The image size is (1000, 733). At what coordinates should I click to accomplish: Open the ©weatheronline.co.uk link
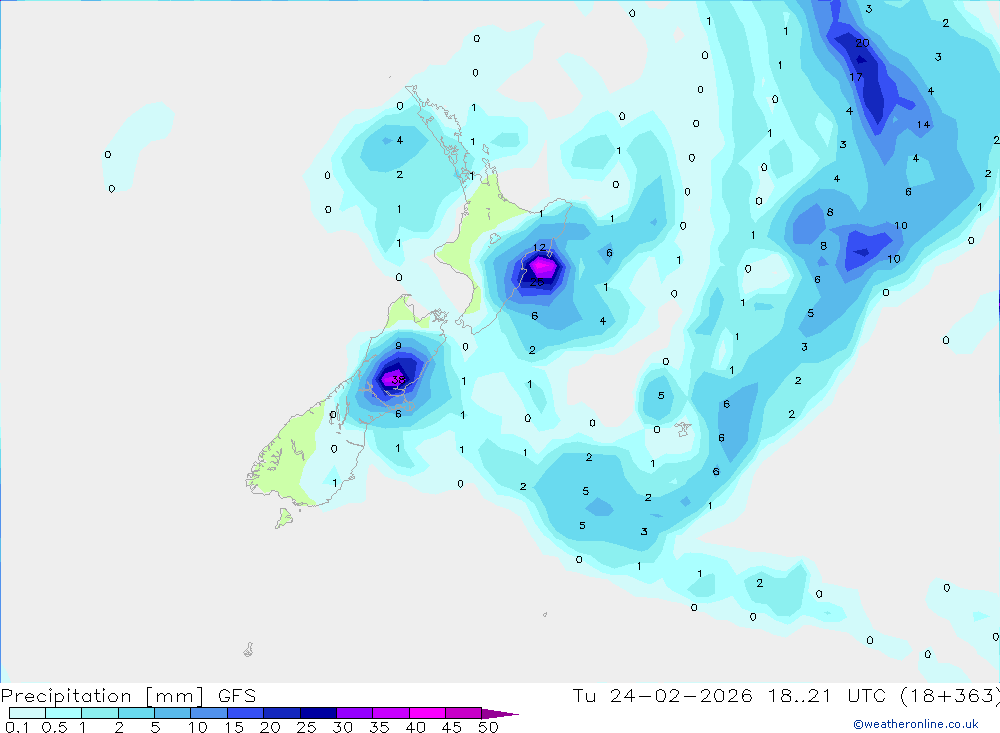[916, 724]
